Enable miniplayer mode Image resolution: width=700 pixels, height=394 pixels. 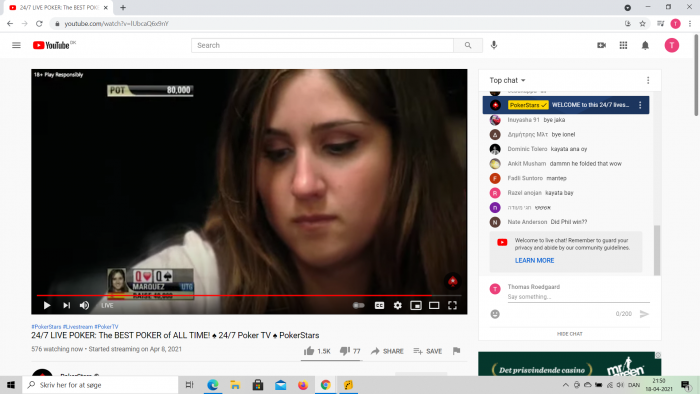click(416, 305)
